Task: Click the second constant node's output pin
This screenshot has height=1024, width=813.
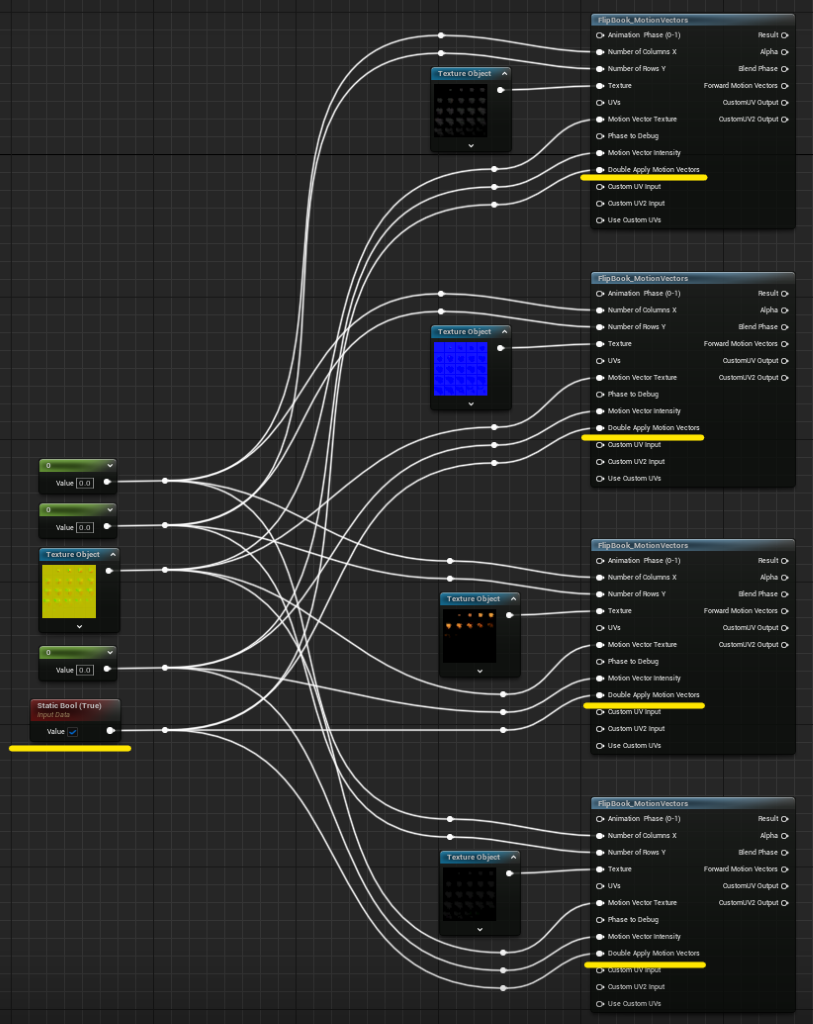Action: point(107,526)
